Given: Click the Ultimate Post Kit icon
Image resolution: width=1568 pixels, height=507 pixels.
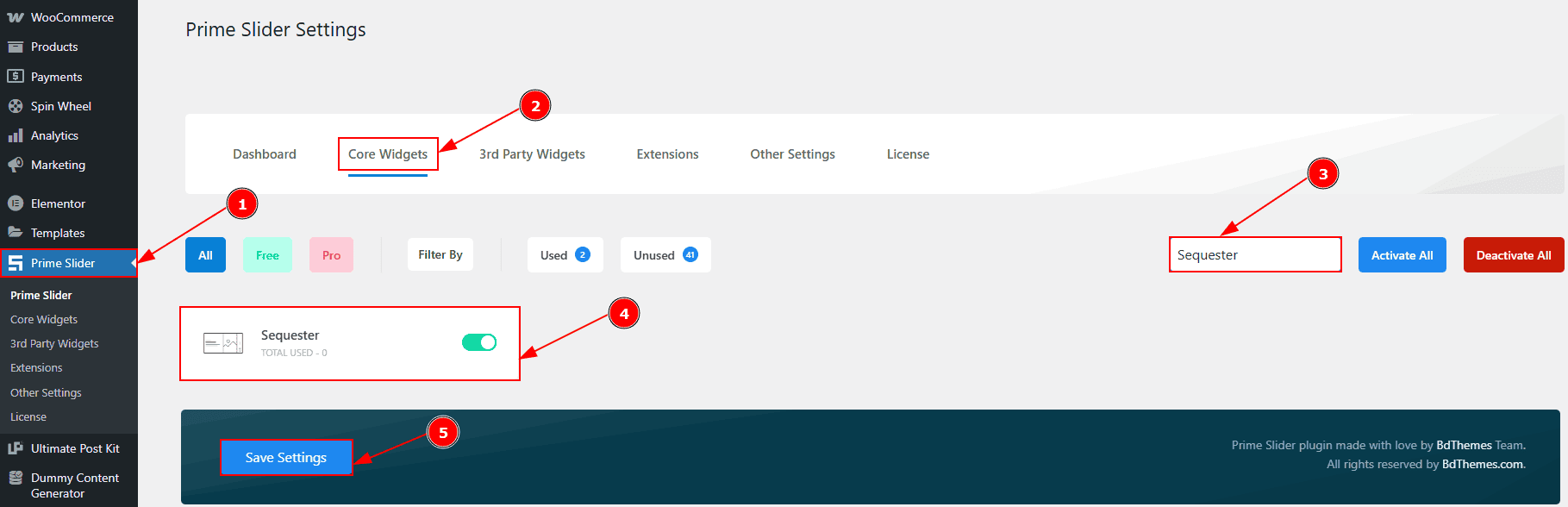Looking at the screenshot, I should click(16, 448).
